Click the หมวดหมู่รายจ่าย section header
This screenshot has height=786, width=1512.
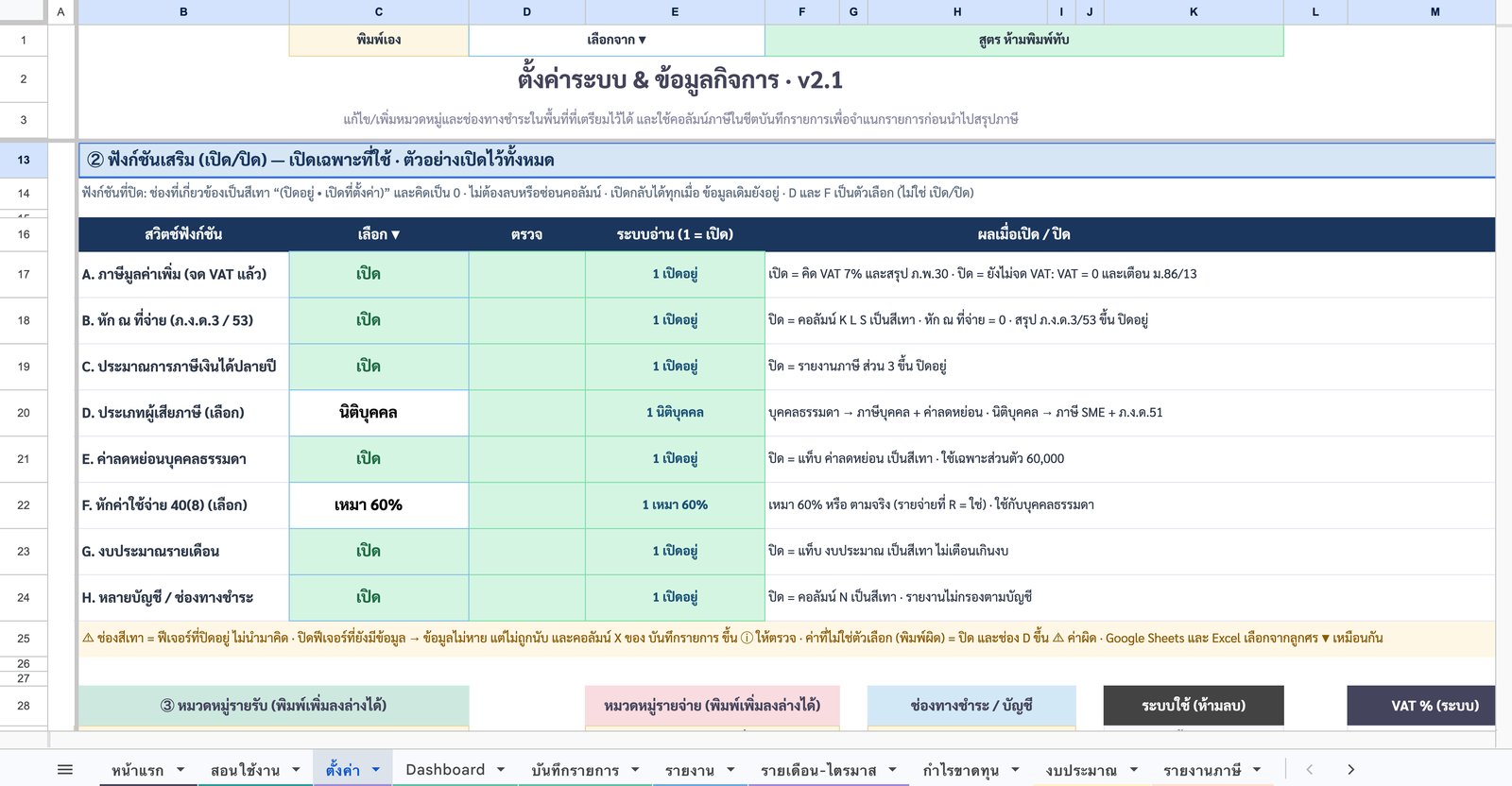coord(712,706)
